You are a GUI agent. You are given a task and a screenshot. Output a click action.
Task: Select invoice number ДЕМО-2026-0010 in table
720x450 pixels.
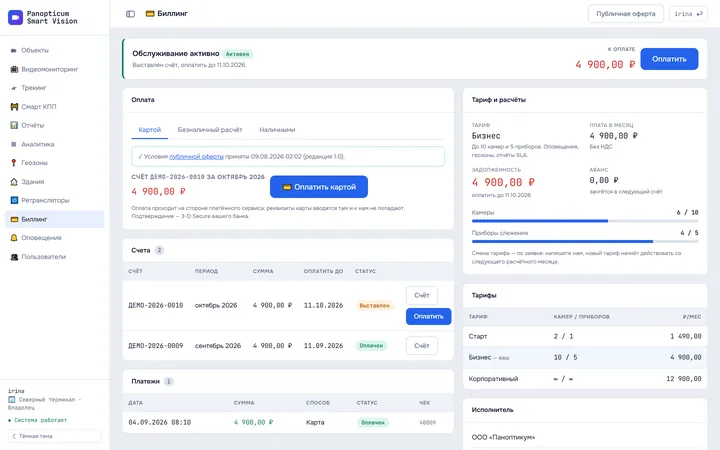pyautogui.click(x=156, y=305)
